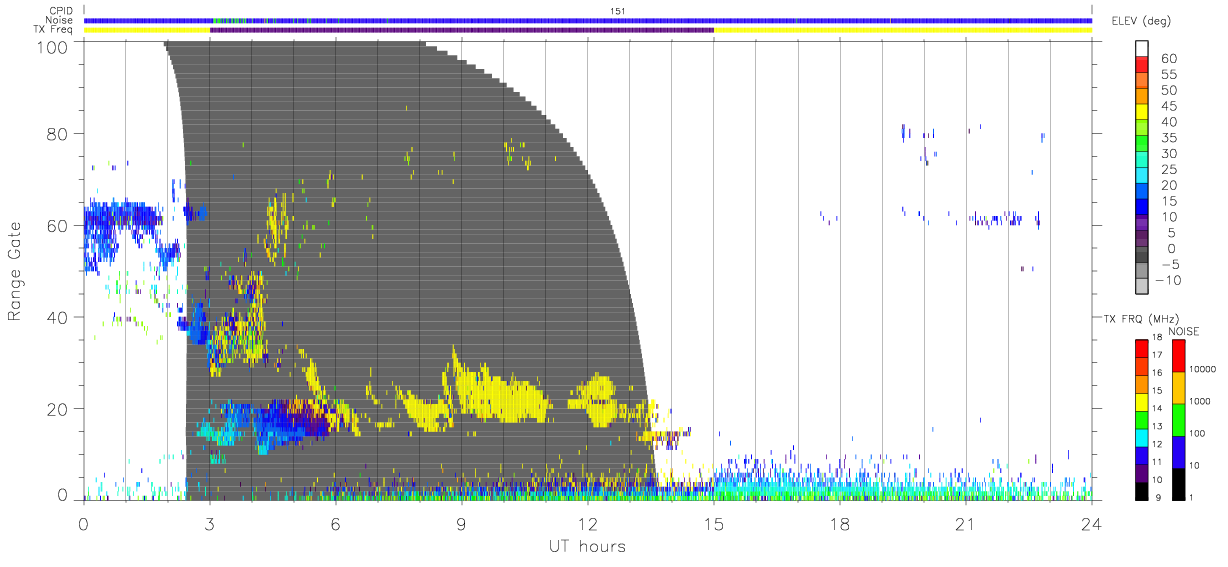This screenshot has height=567, width=1228.
Task: Pick the red top segment of the NOISE colorbar
Action: tap(1177, 355)
